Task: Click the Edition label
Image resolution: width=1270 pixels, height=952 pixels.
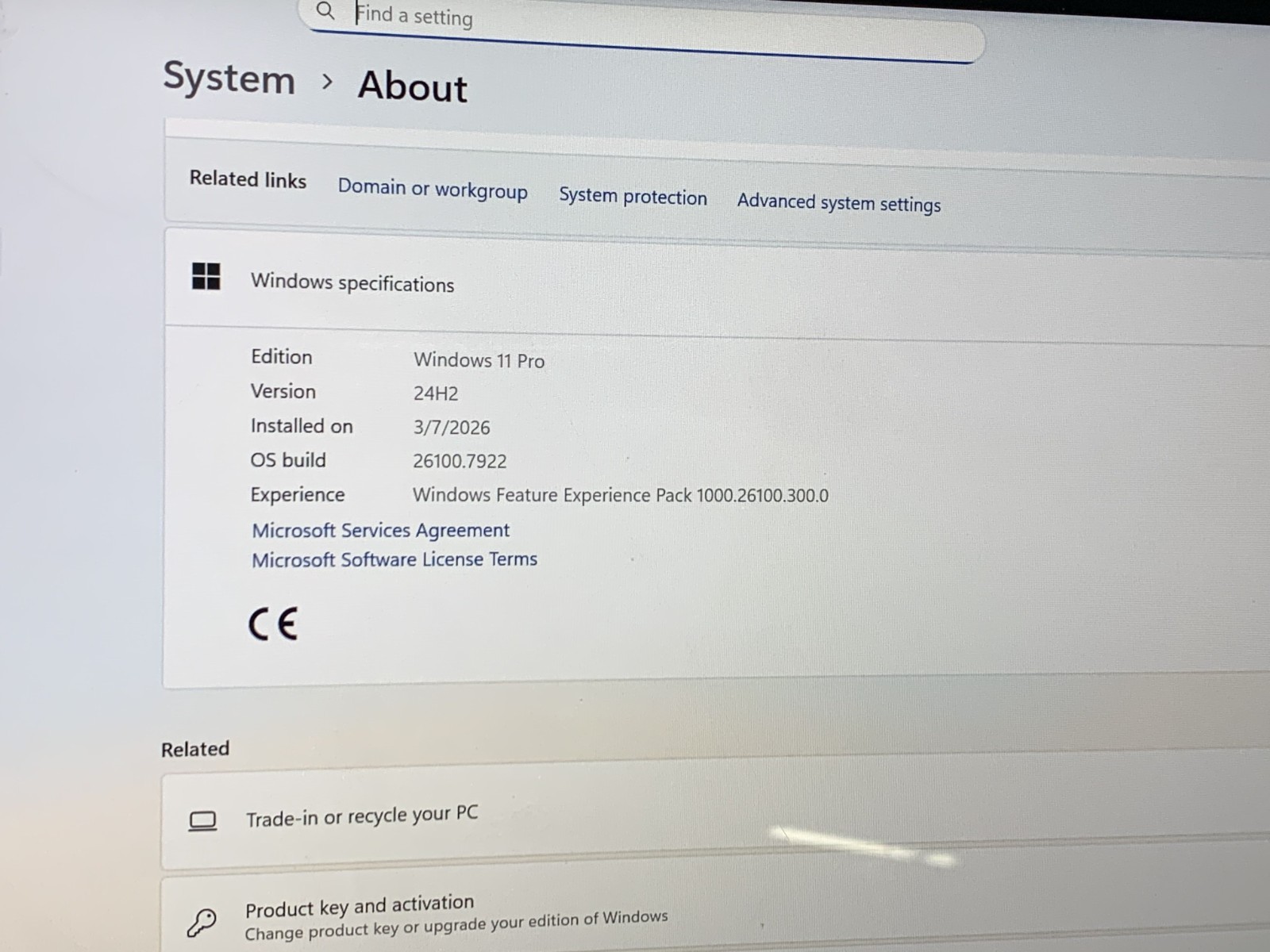Action: pos(282,356)
